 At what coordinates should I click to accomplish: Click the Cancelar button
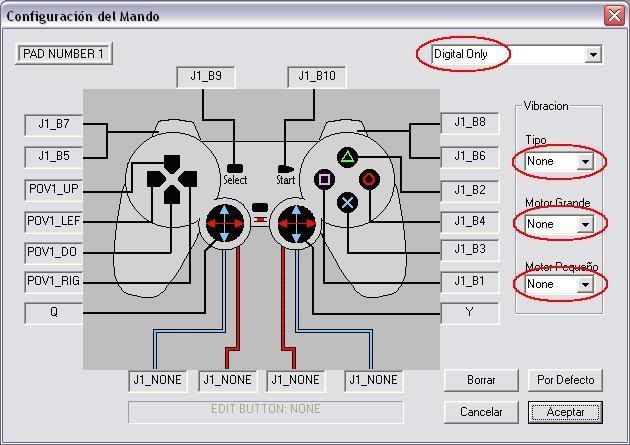pyautogui.click(x=481, y=412)
